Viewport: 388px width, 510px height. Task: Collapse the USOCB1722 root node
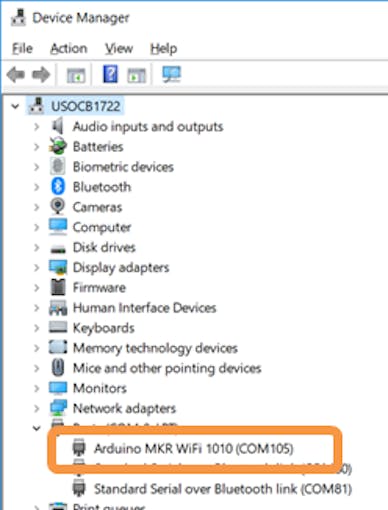tap(15, 106)
